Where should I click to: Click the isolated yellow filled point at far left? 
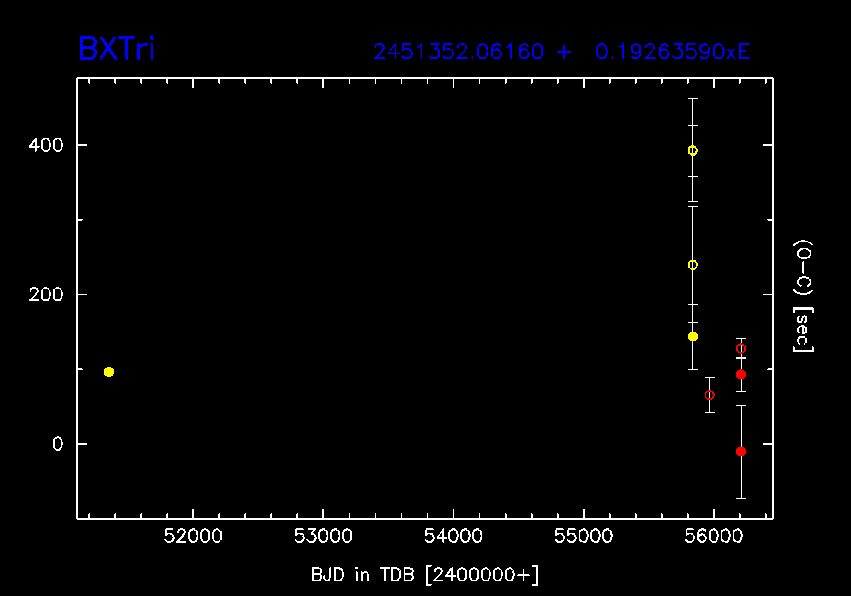[109, 372]
